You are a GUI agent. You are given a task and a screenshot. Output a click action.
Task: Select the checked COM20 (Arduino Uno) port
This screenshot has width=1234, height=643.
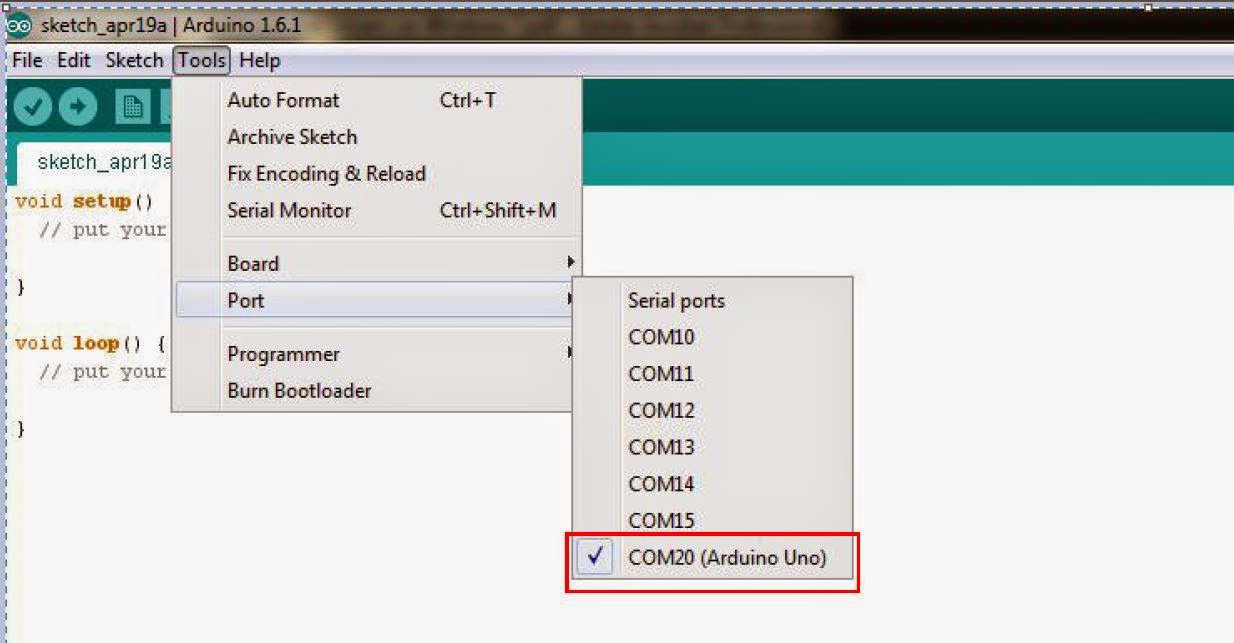[x=714, y=558]
